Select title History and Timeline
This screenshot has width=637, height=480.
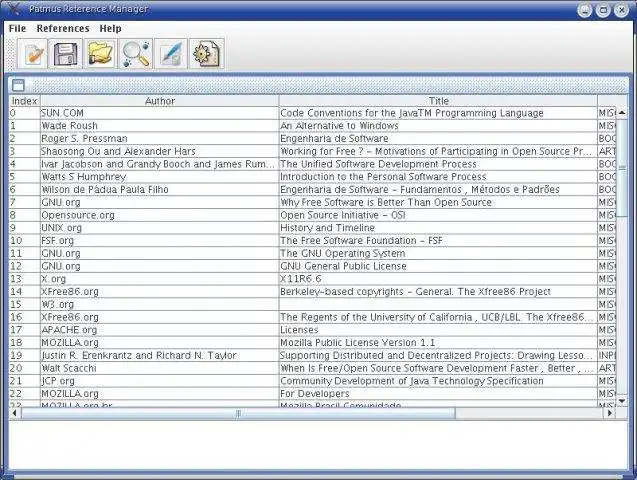[x=438, y=228]
